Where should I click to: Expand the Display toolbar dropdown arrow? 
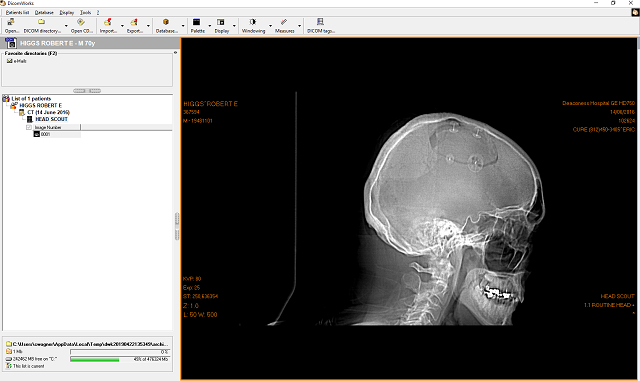[x=234, y=26]
